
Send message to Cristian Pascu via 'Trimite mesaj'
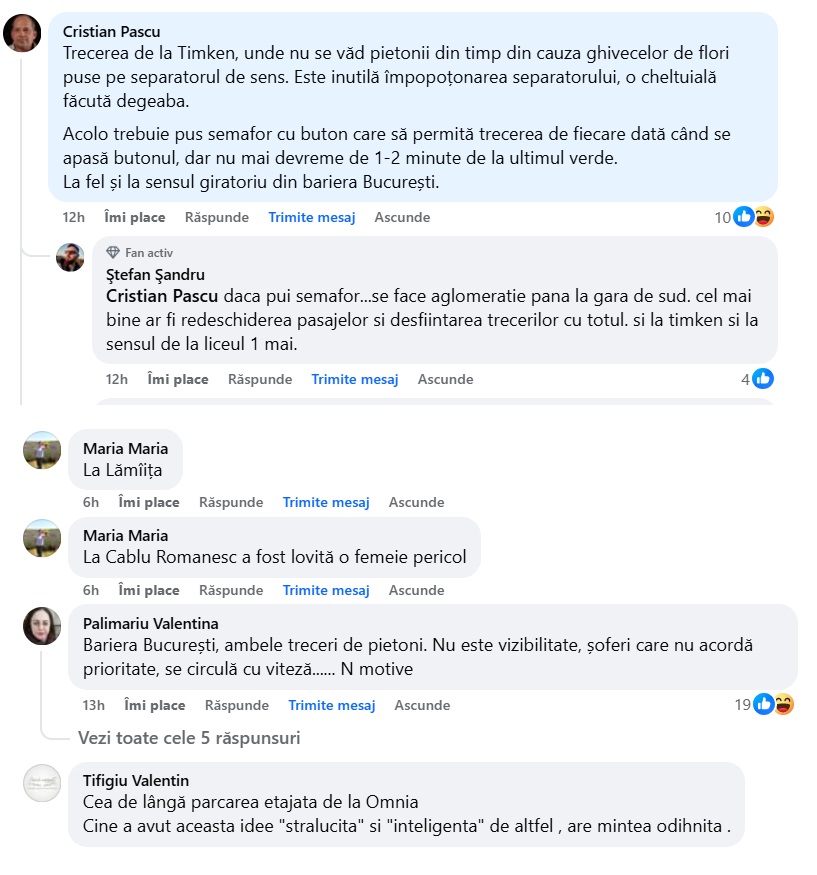(x=311, y=217)
